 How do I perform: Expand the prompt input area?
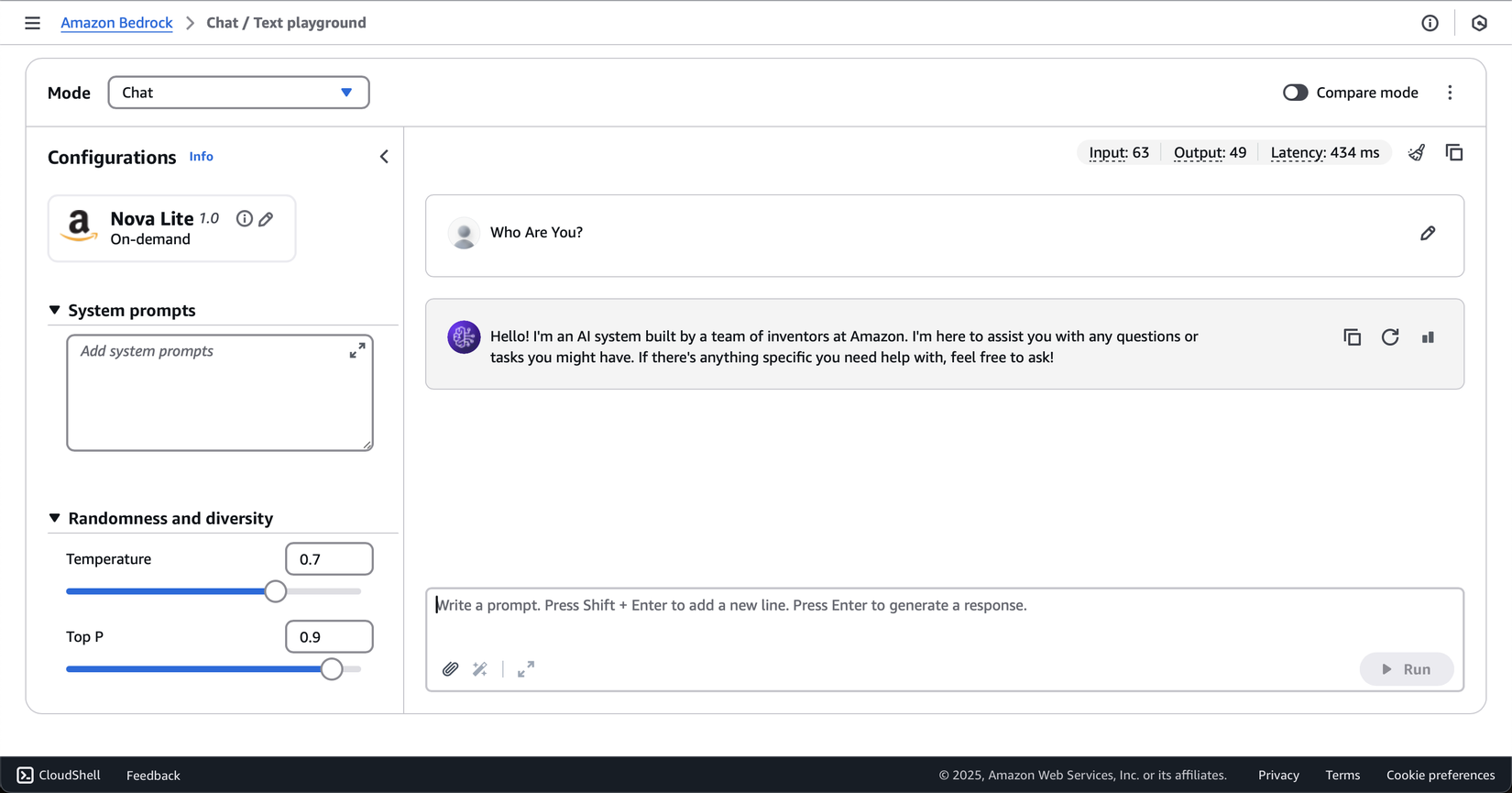(x=526, y=669)
